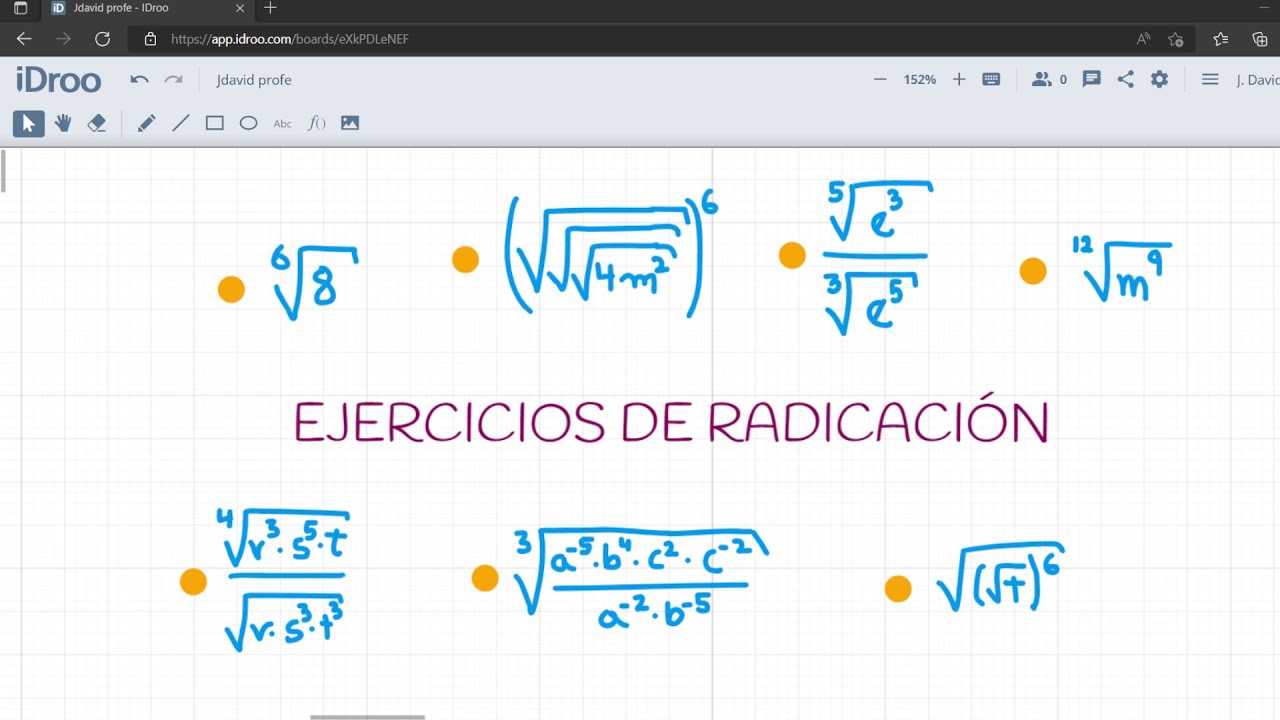The image size is (1280, 720).
Task: Open the f() formula tool
Action: 317,123
